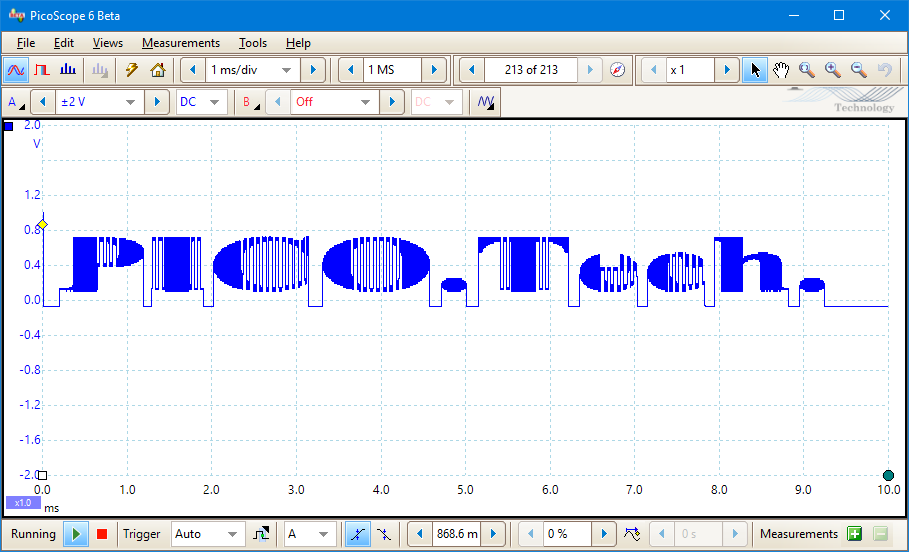Viewport: 909px width, 552px height.
Task: Select rising edge trigger
Action: [358, 534]
